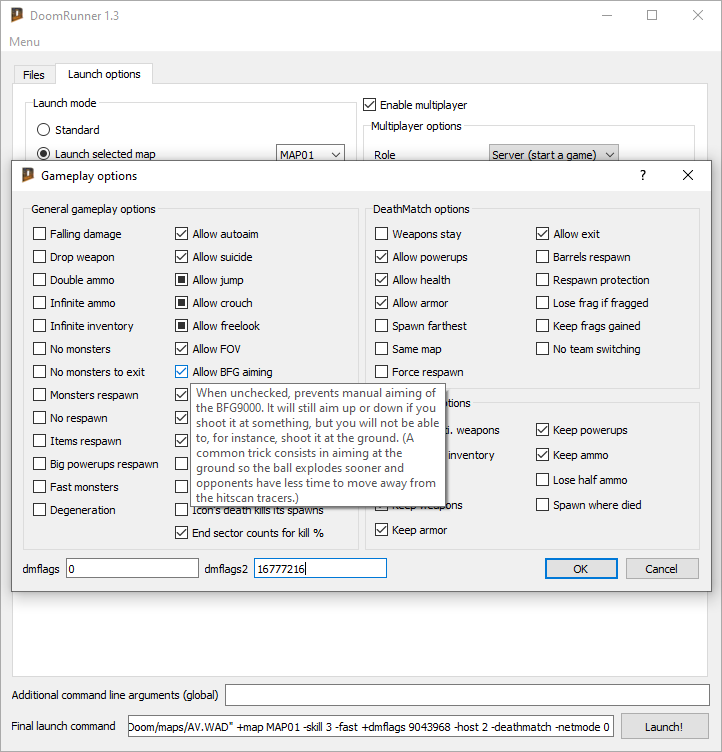Image resolution: width=722 pixels, height=752 pixels.
Task: Enable Barrels respawn
Action: coord(542,257)
